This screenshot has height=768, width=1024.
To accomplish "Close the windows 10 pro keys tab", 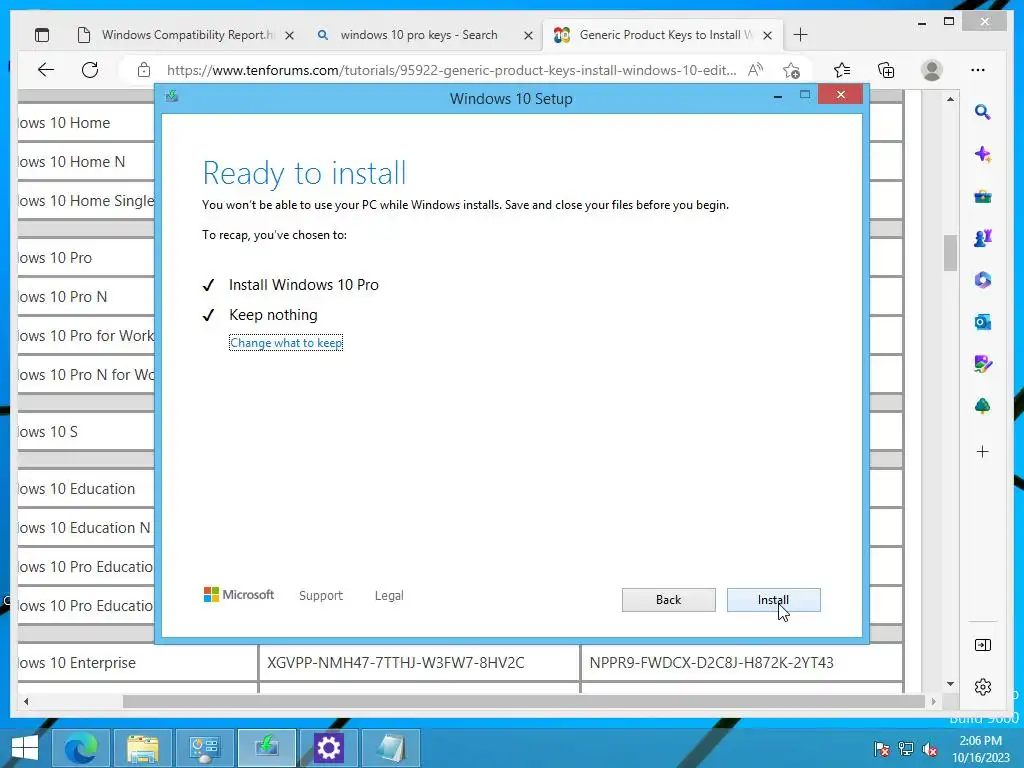I will pyautogui.click(x=528, y=35).
